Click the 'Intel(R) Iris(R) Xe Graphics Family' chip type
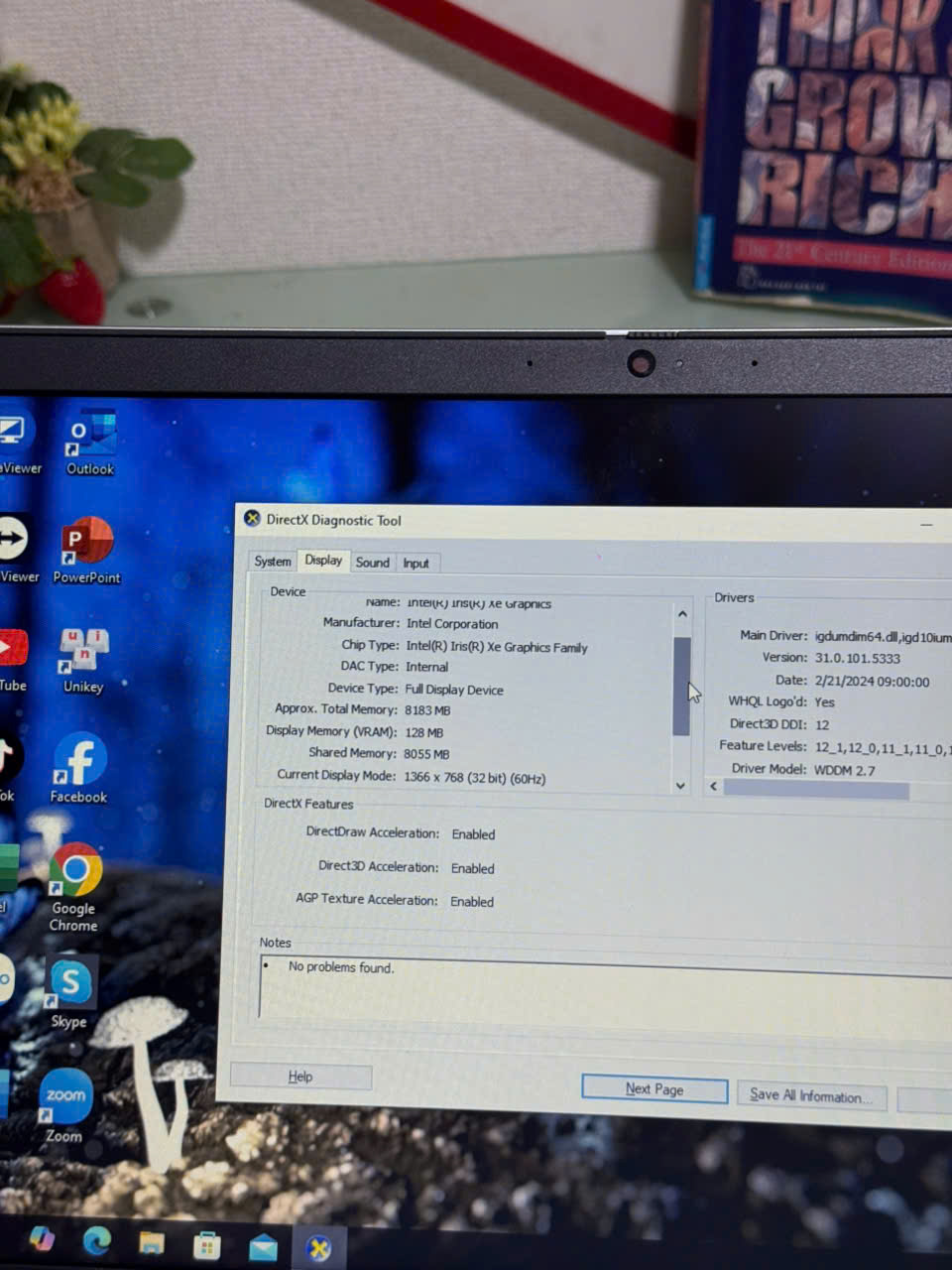 point(497,647)
